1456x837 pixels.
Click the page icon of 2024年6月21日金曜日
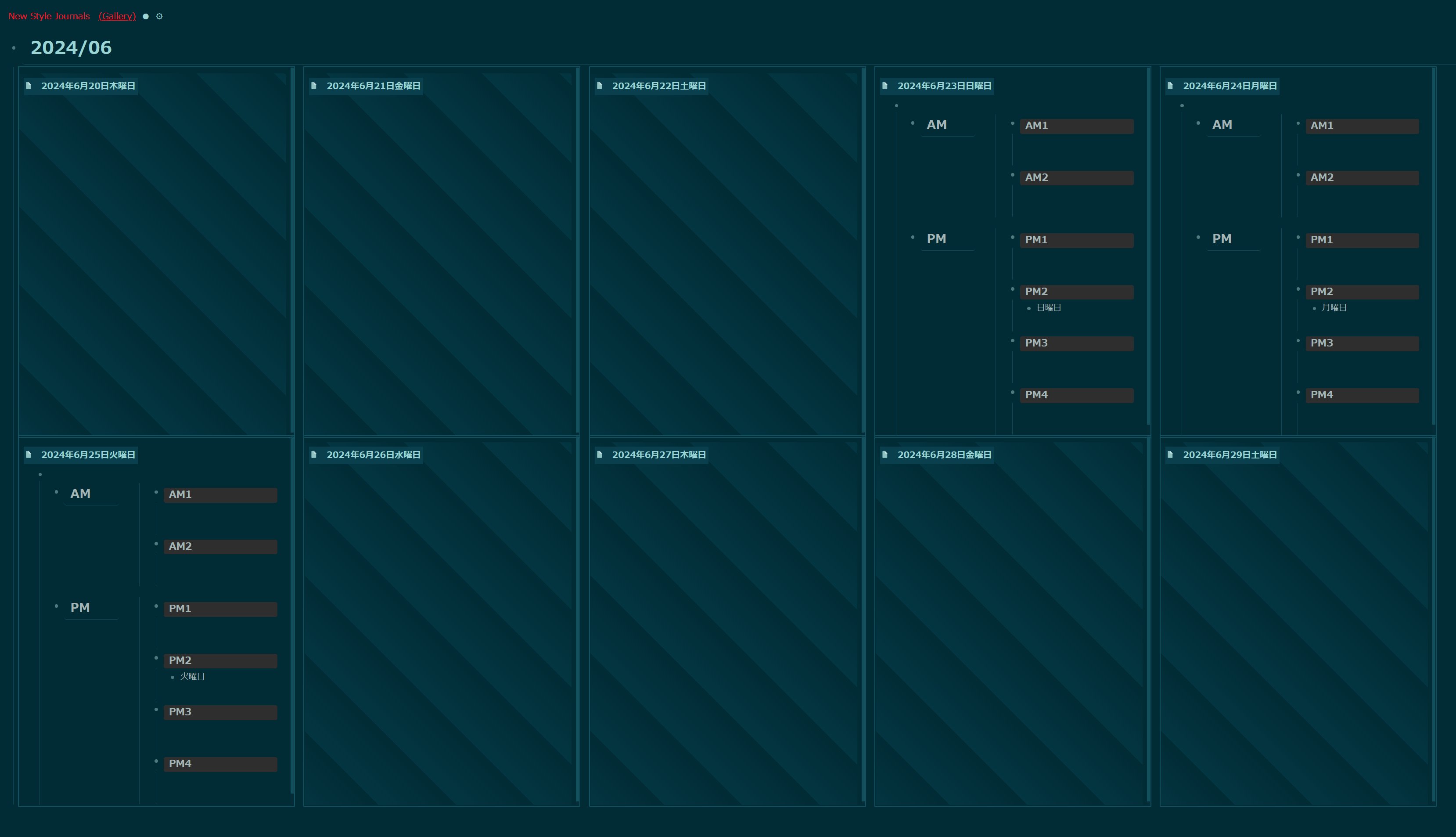pyautogui.click(x=314, y=86)
